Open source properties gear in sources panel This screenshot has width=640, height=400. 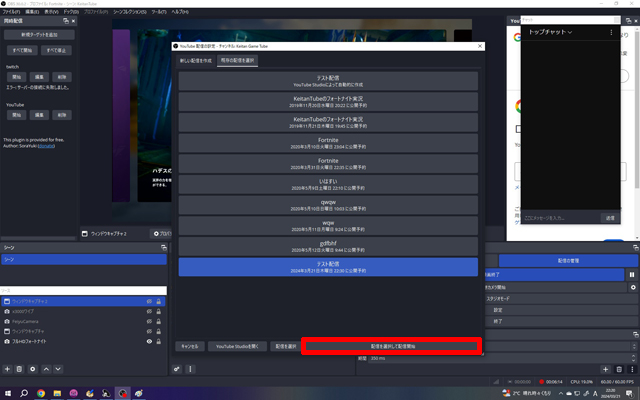[x=33, y=369]
